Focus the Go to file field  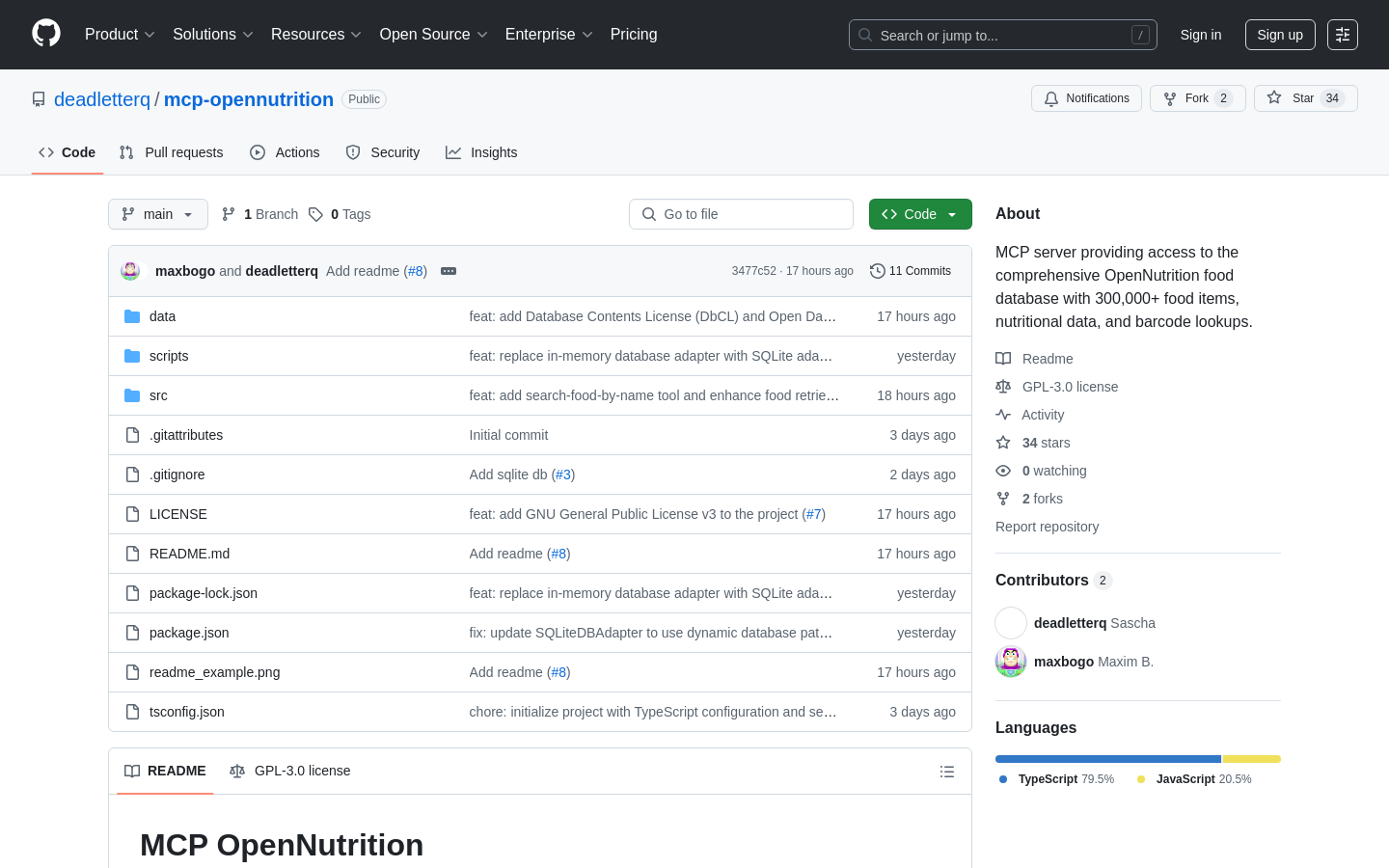tap(741, 214)
